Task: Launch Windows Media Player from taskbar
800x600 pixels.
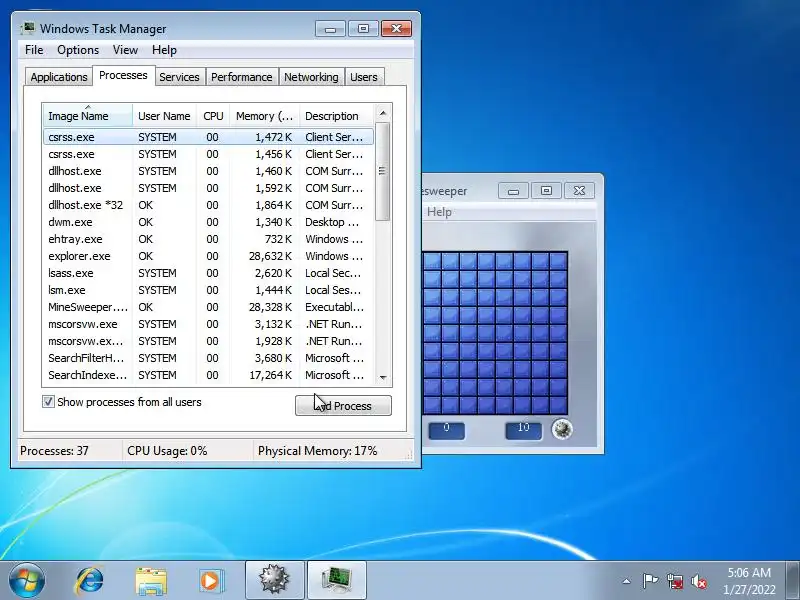Action: point(211,581)
